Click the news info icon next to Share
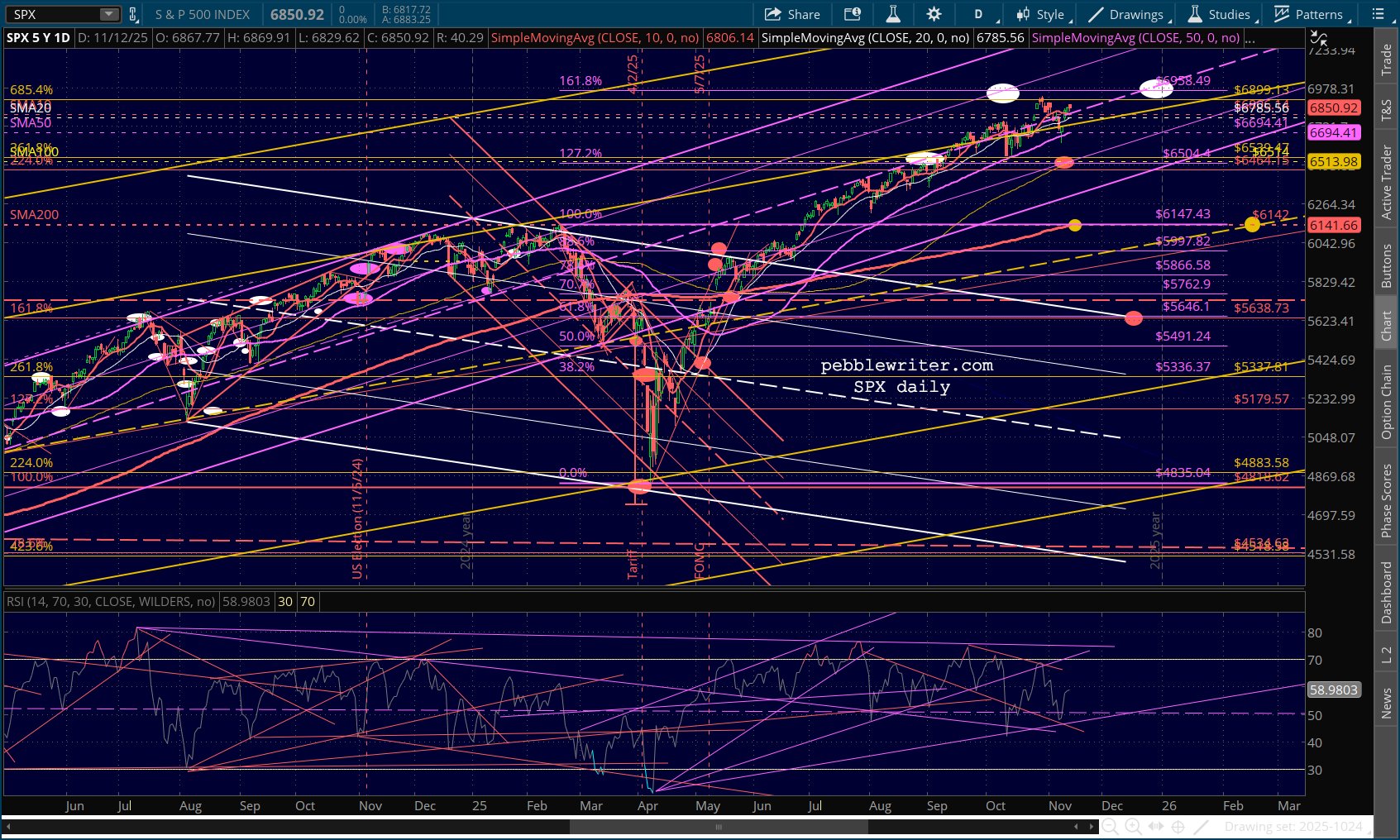 tap(852, 14)
